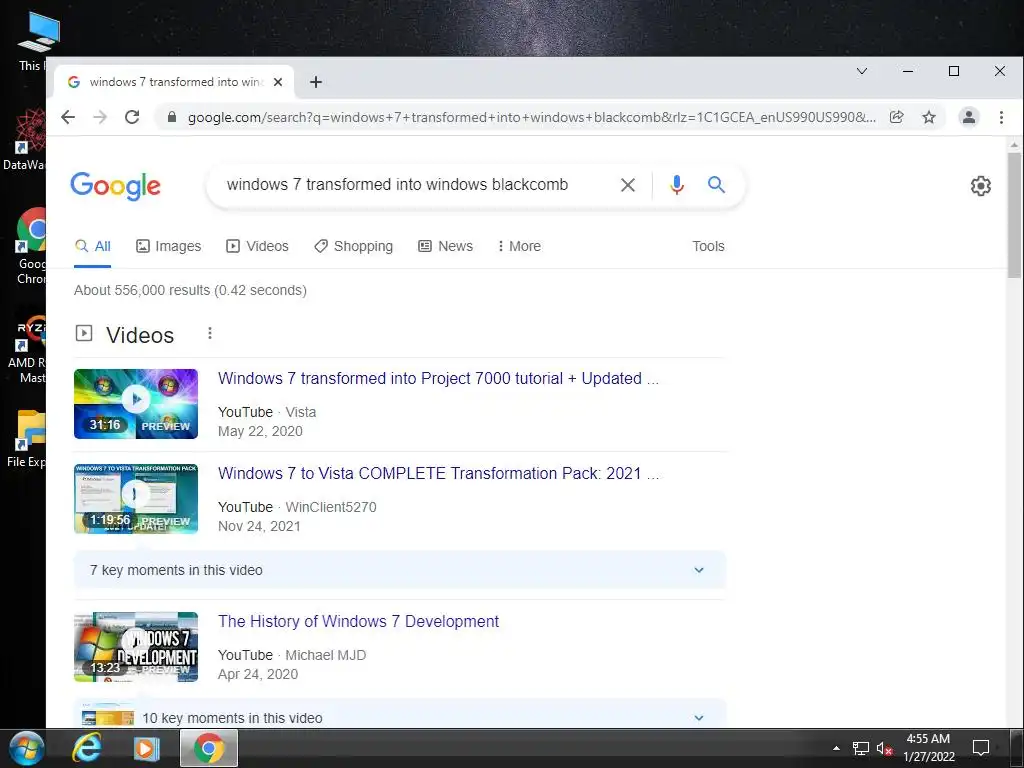Open the AMD Ryzen Master desktop shortcut
Image resolution: width=1024 pixels, height=768 pixels.
[x=29, y=351]
